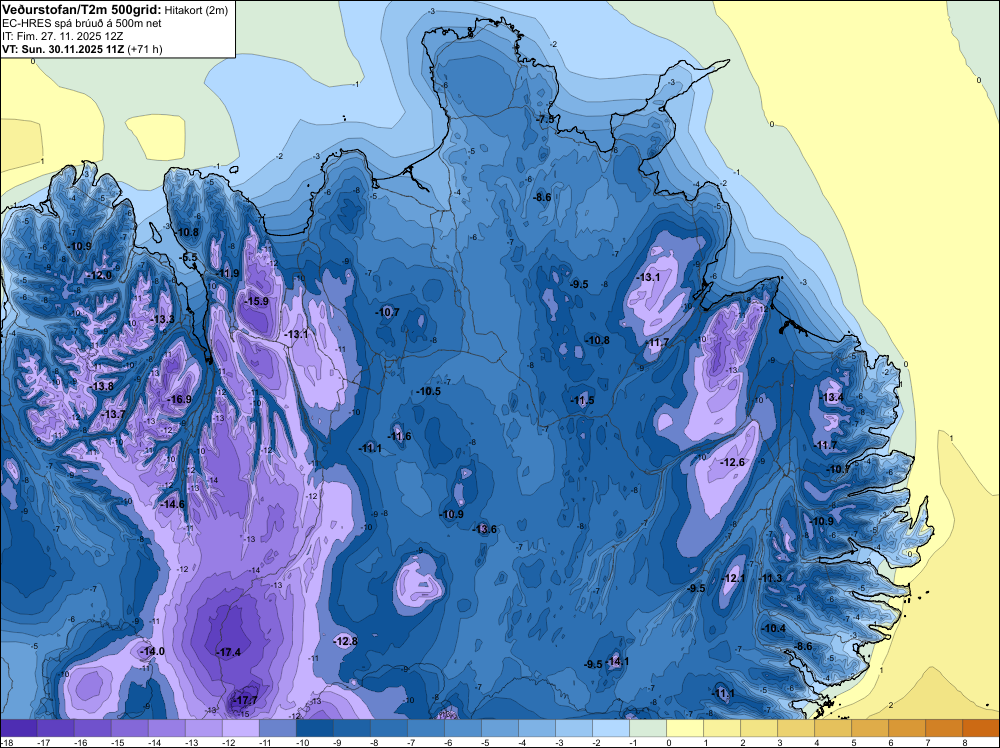The image size is (1000, 748).
Task: Click the -17.7 temperature value
Action: 246,700
